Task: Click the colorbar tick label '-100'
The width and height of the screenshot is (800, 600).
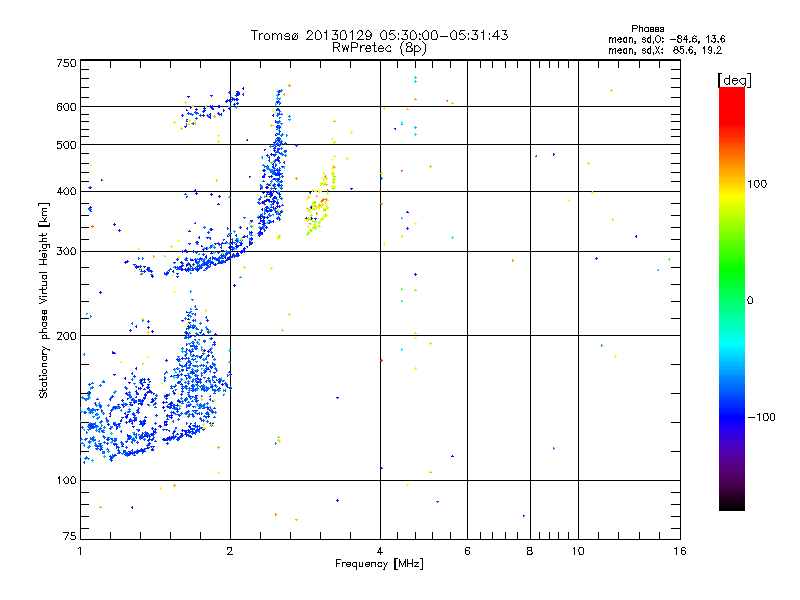Action: pyautogui.click(x=761, y=417)
